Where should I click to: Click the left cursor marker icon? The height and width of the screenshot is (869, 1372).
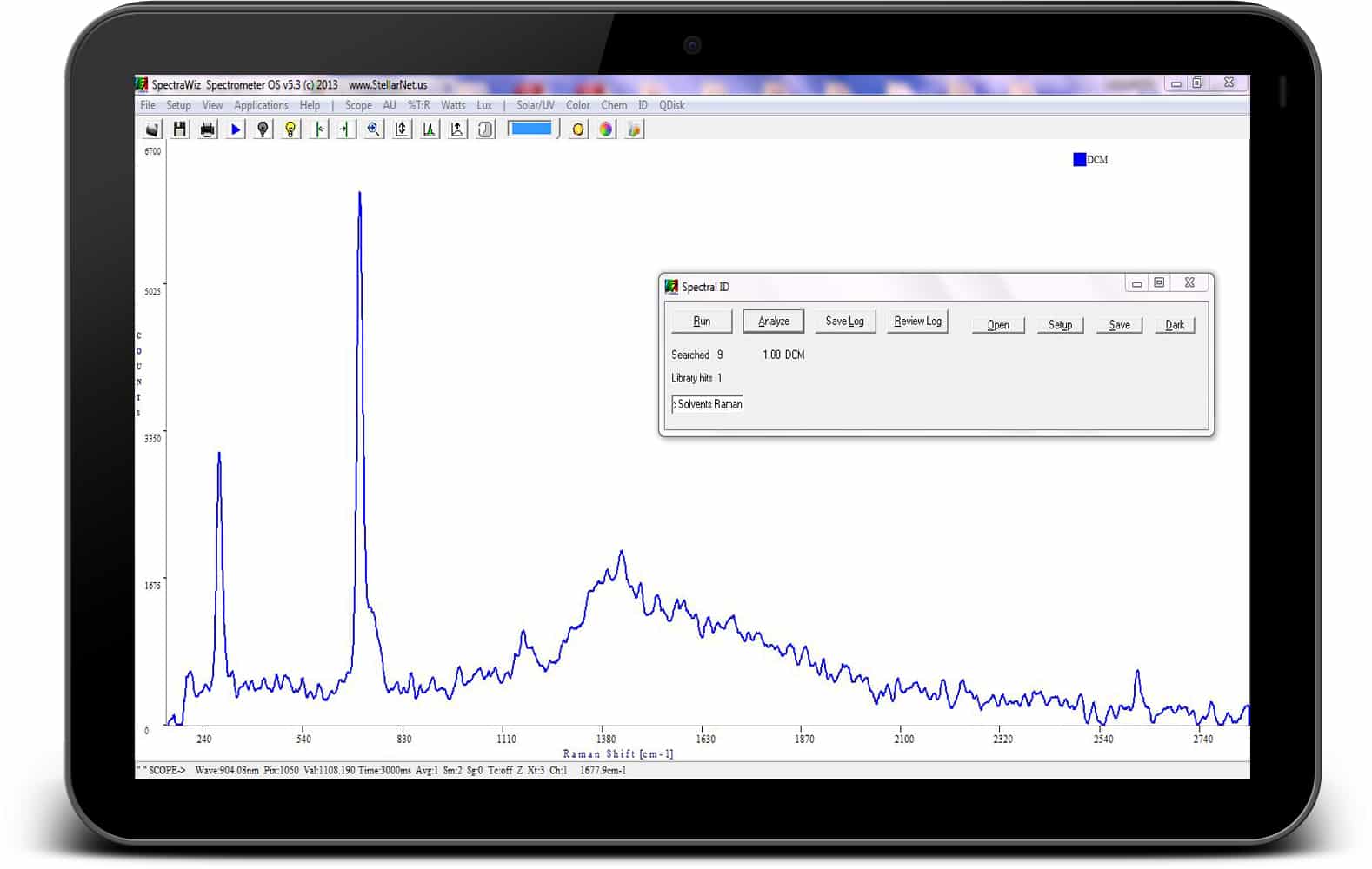[320, 129]
